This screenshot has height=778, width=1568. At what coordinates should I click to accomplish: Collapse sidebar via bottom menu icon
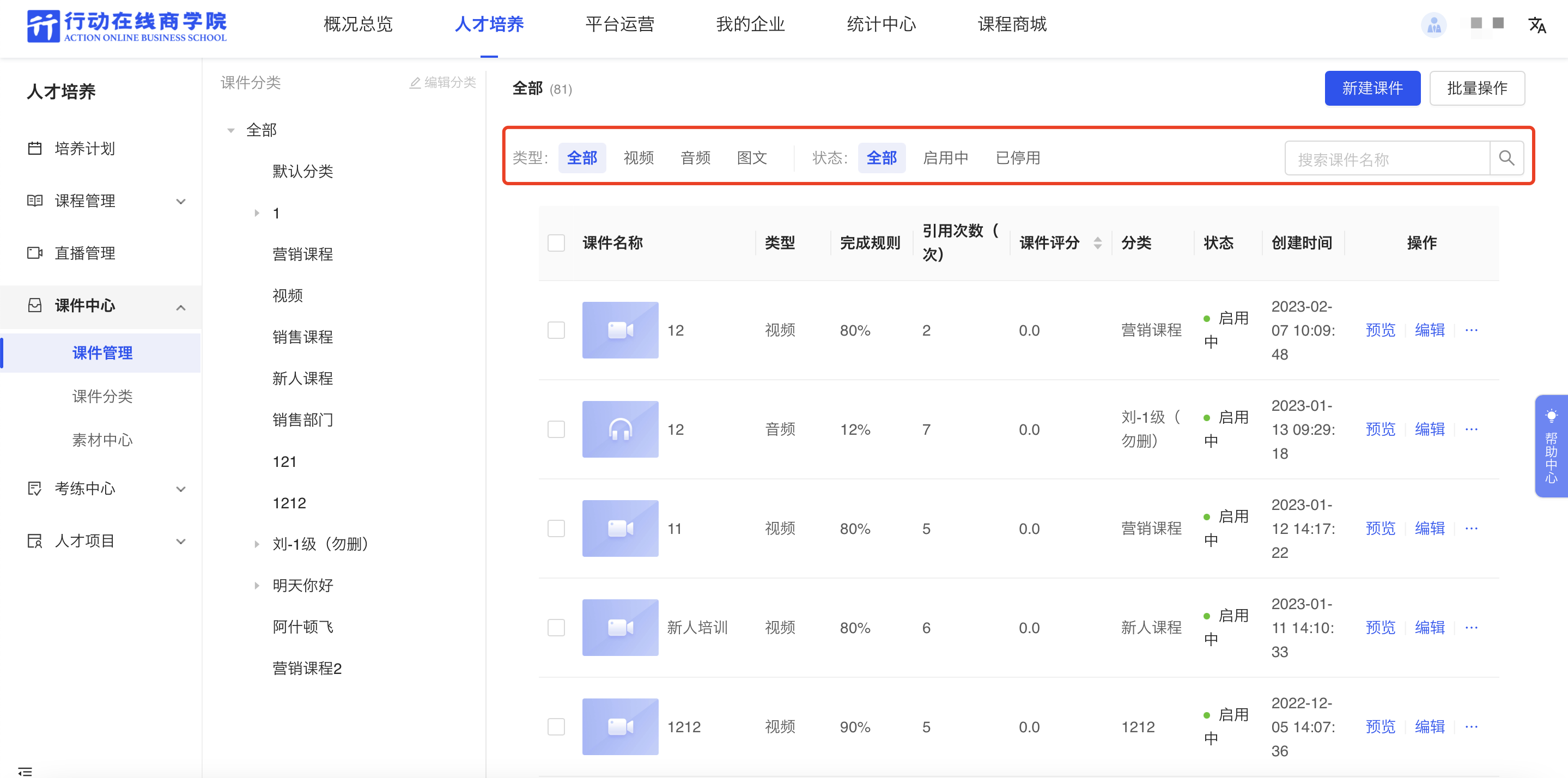(x=25, y=771)
